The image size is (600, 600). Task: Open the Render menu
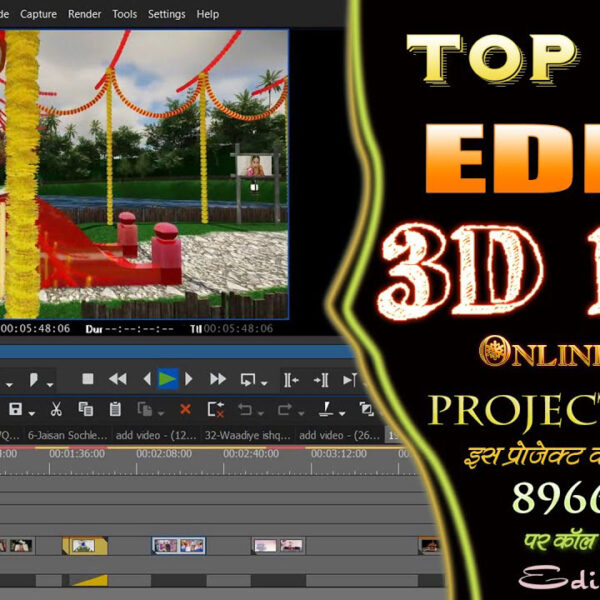[x=85, y=14]
